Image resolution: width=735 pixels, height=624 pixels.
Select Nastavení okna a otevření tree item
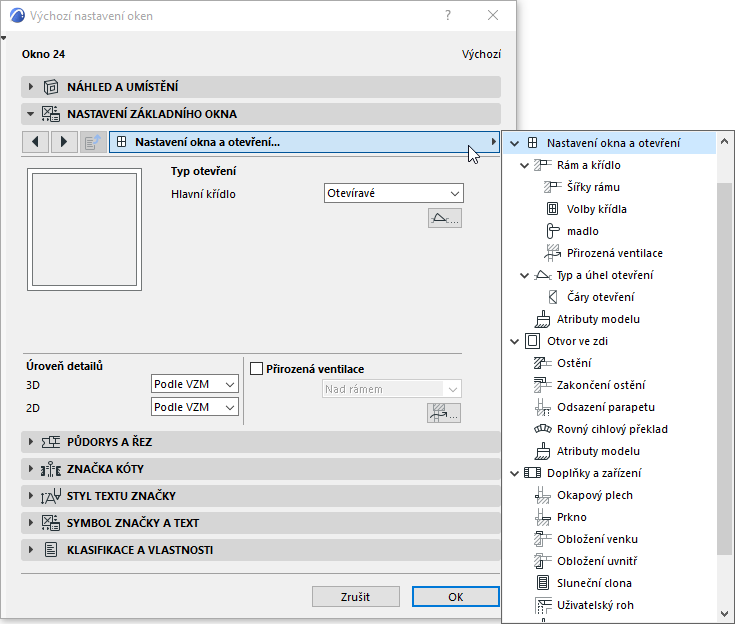pos(610,143)
